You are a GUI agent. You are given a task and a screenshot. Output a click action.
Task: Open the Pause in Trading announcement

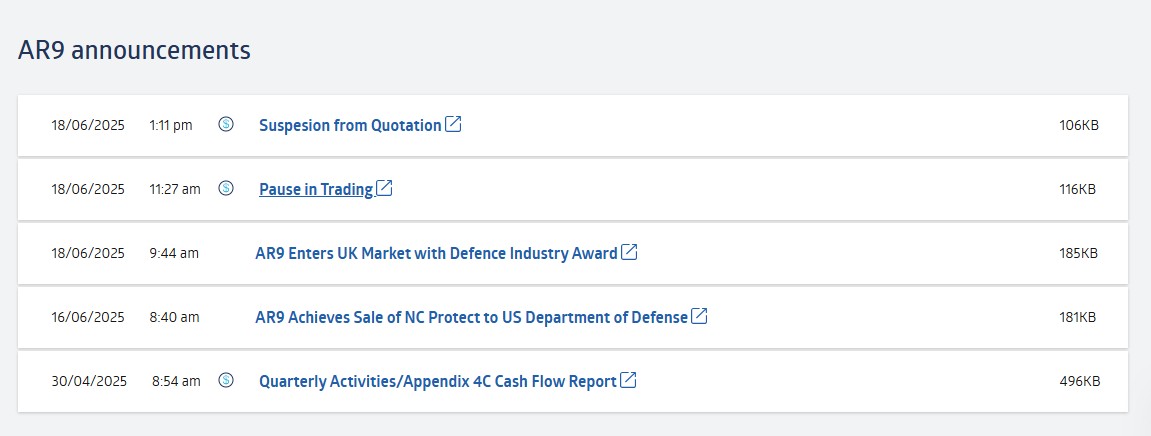(316, 189)
